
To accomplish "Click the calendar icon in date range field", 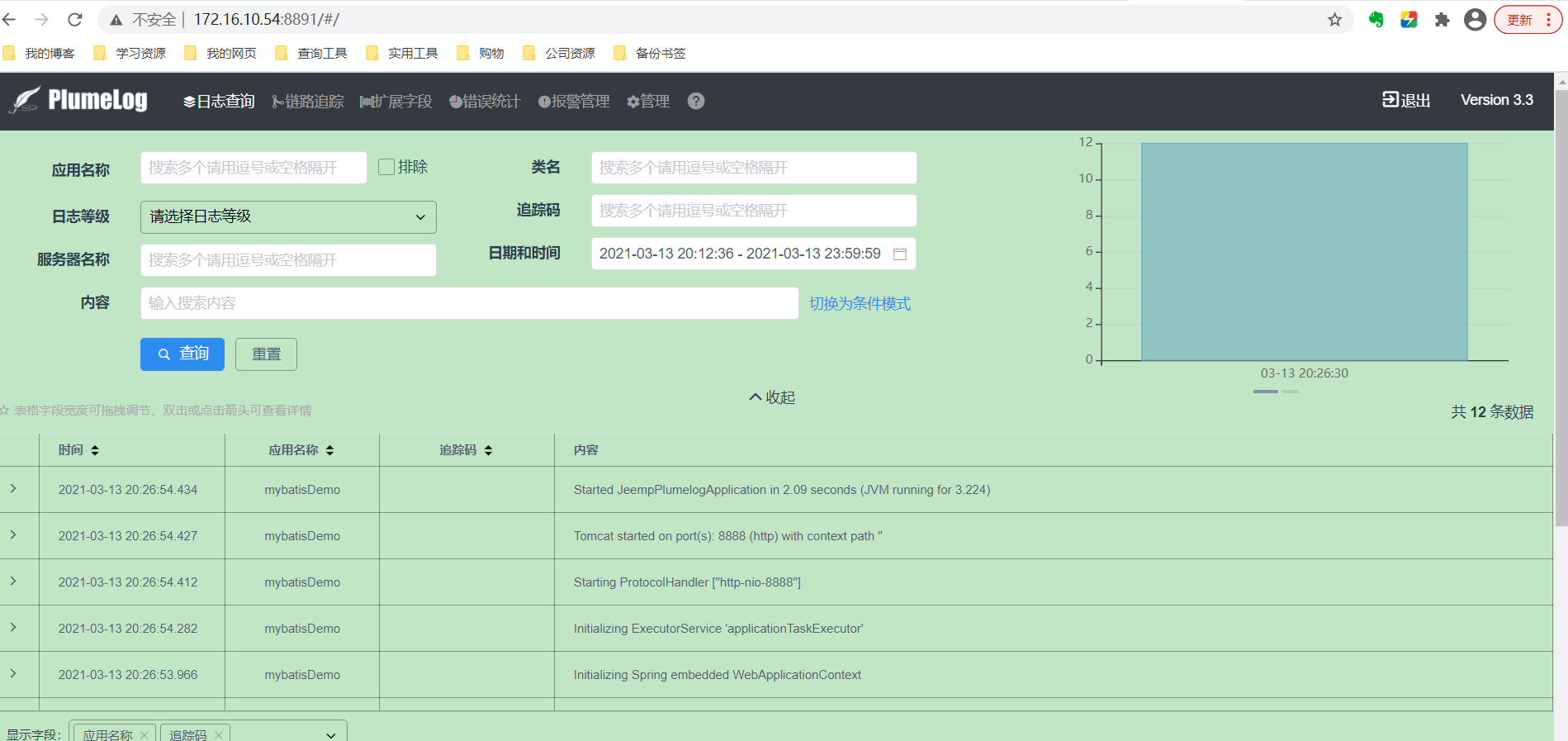I will click(x=900, y=254).
